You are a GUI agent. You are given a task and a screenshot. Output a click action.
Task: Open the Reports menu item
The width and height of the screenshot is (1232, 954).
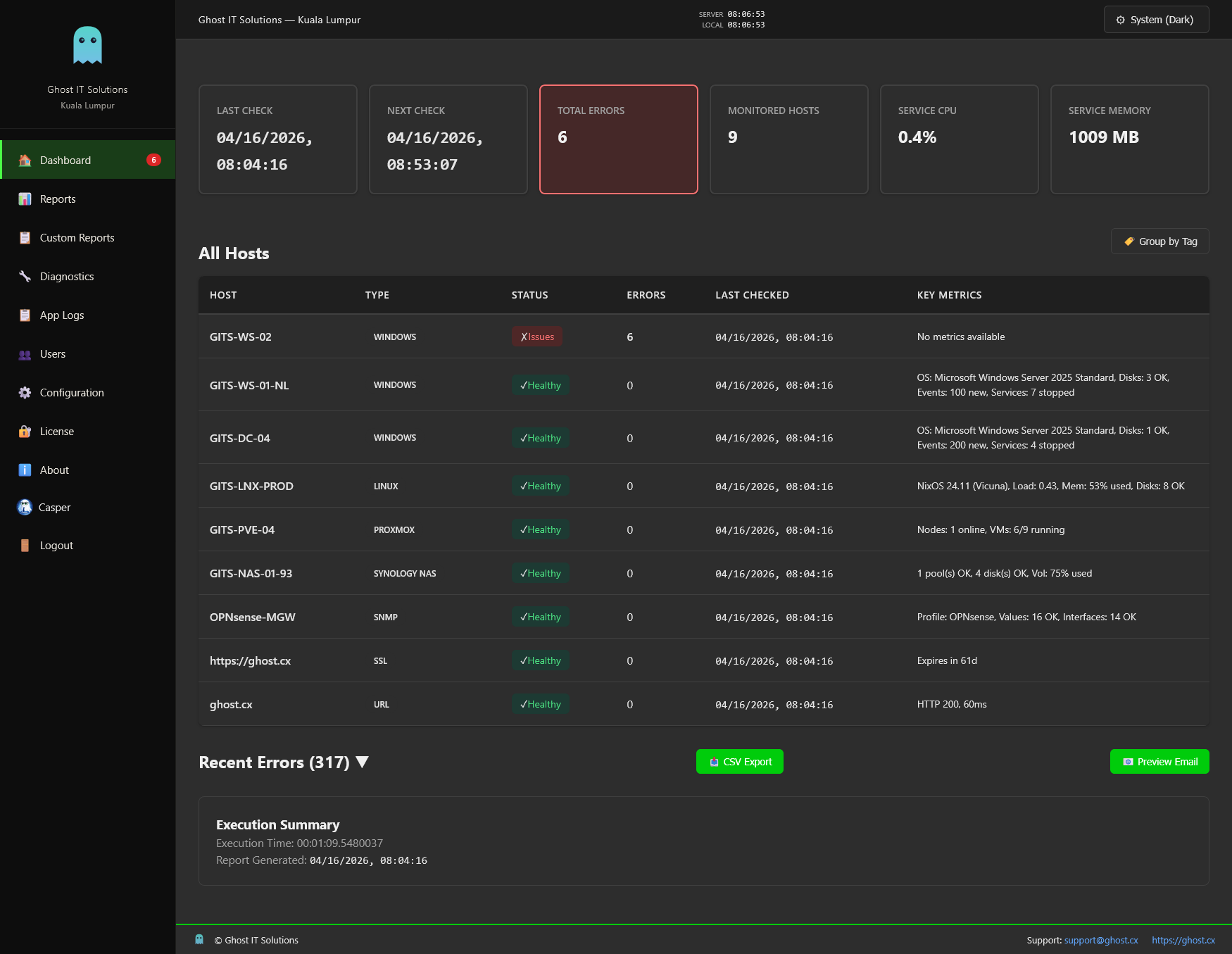(87, 199)
